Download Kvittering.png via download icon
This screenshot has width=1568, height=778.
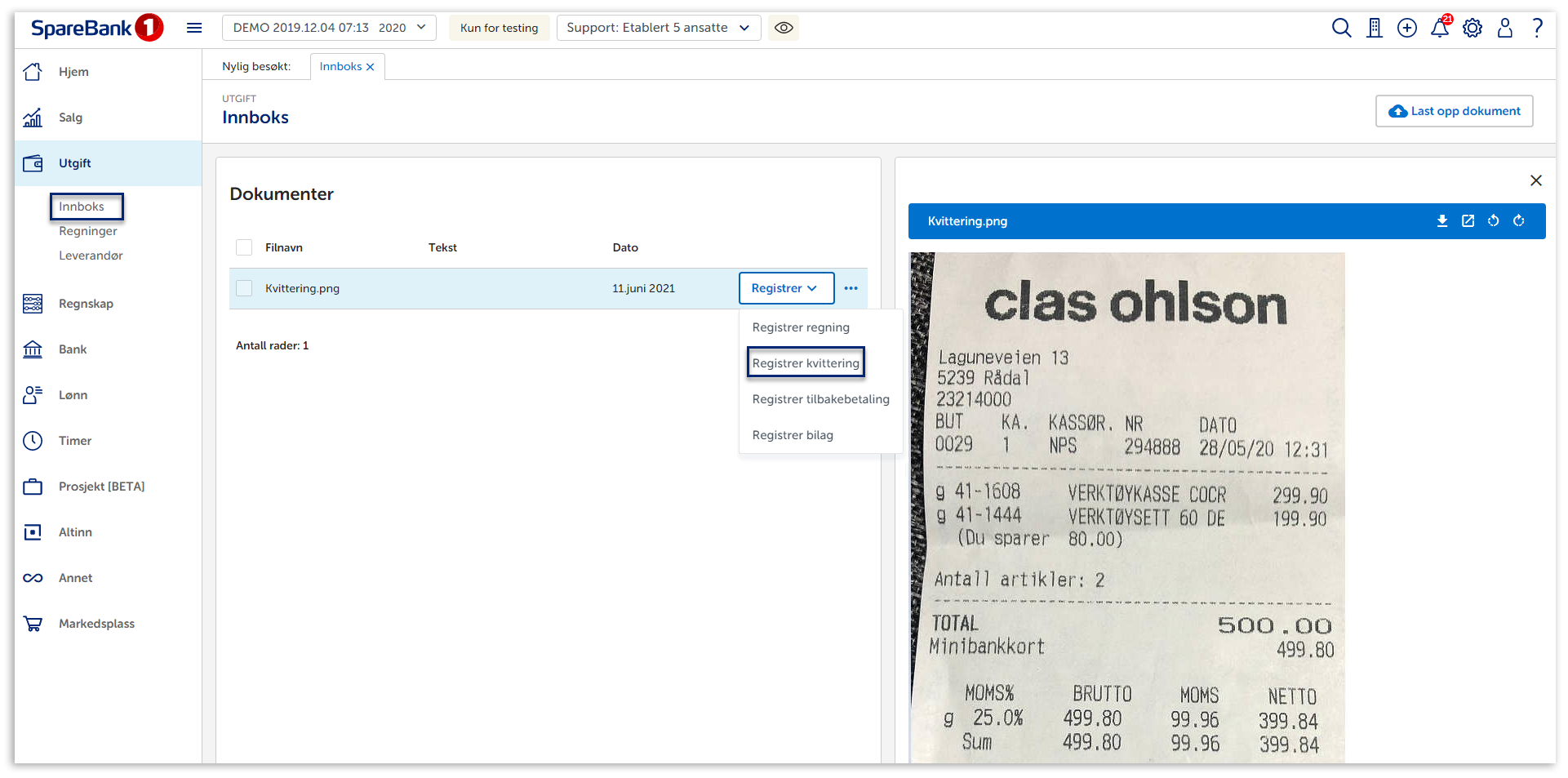(1442, 221)
